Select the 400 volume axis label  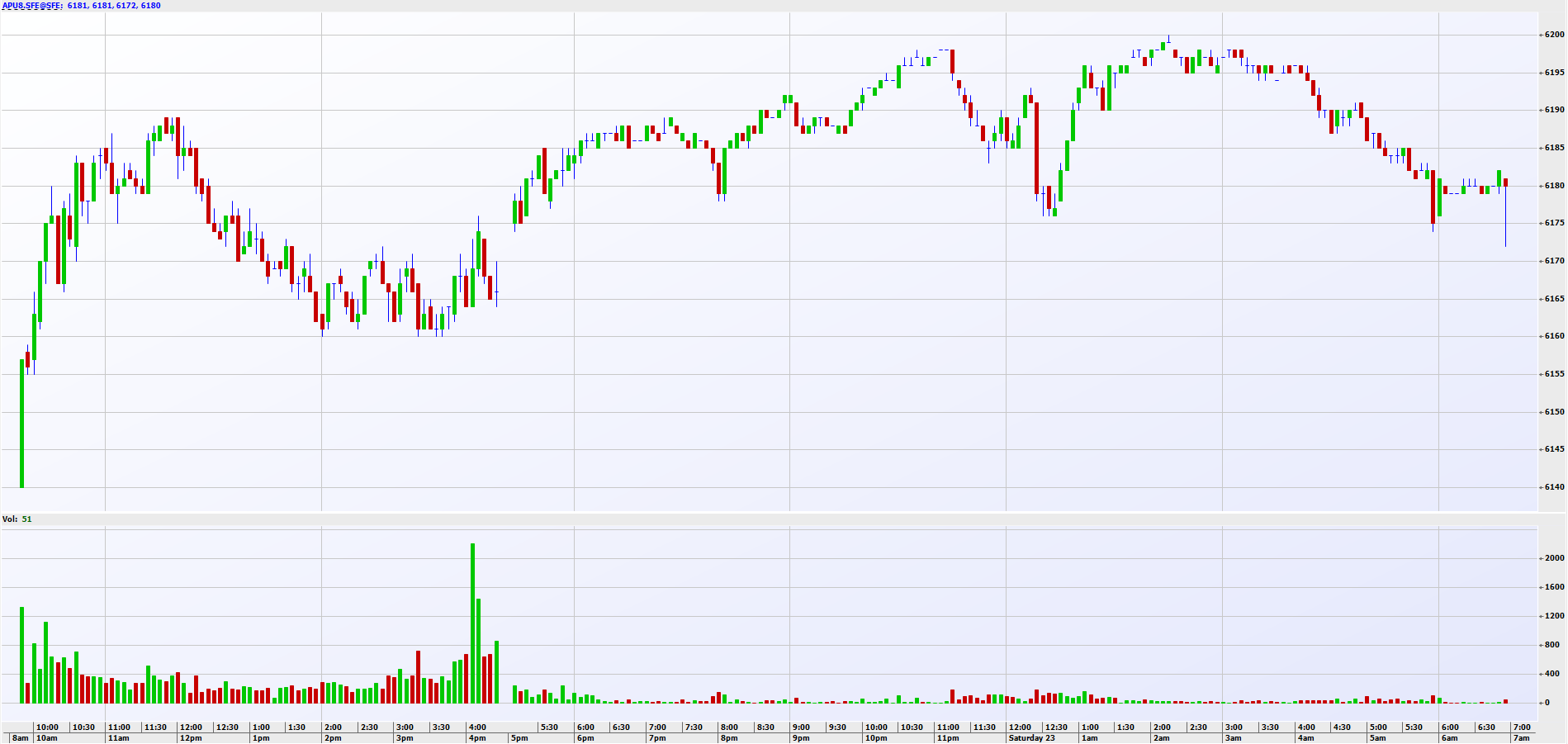coord(1552,674)
